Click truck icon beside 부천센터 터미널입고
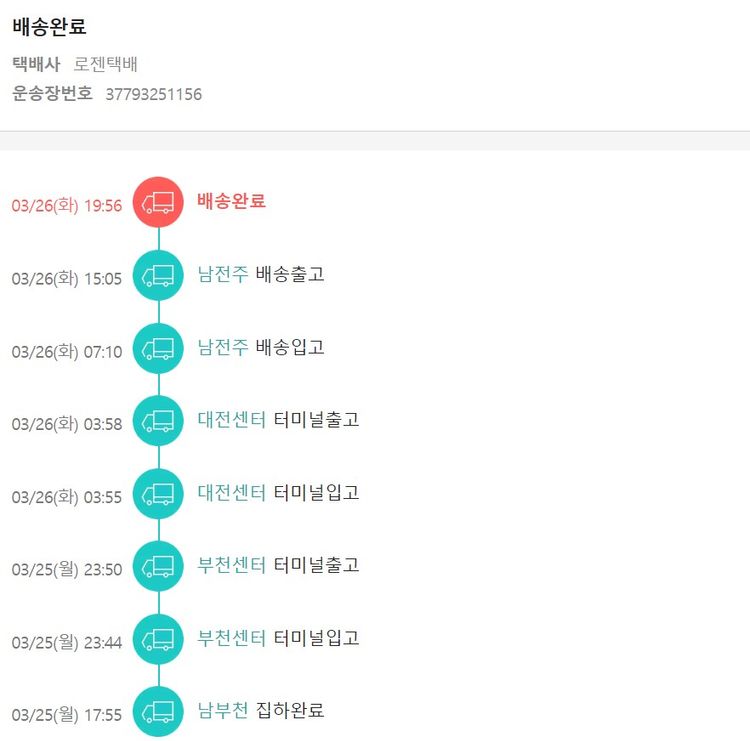Image resolution: width=750 pixels, height=741 pixels. click(x=158, y=638)
